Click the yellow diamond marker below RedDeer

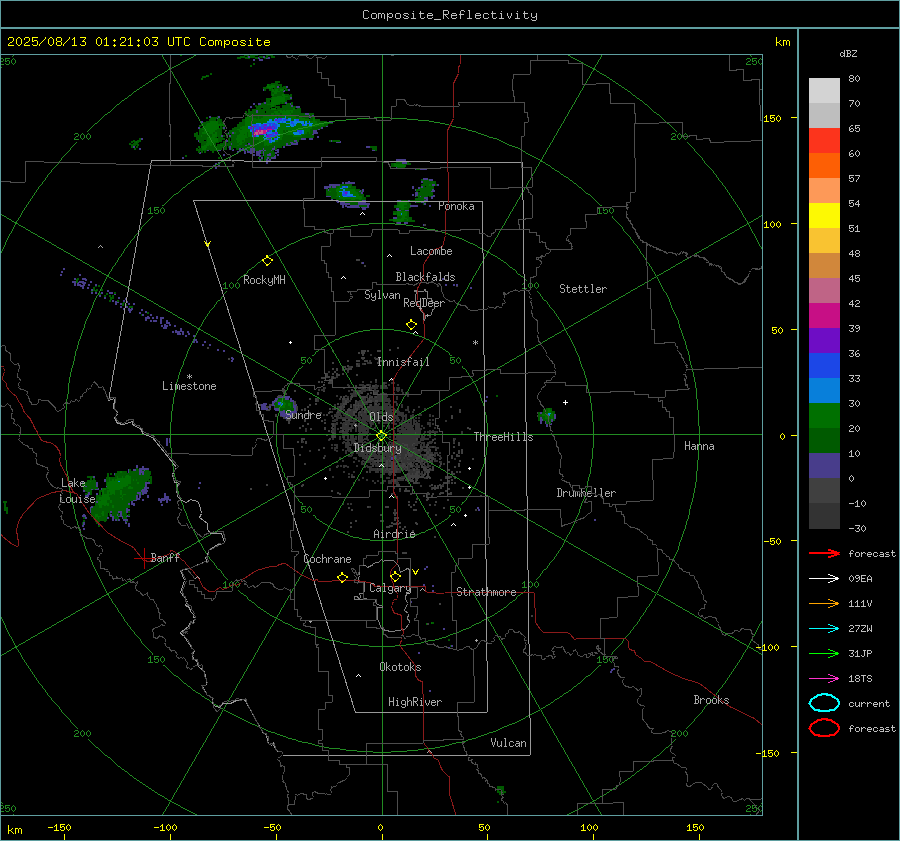pyautogui.click(x=411, y=325)
